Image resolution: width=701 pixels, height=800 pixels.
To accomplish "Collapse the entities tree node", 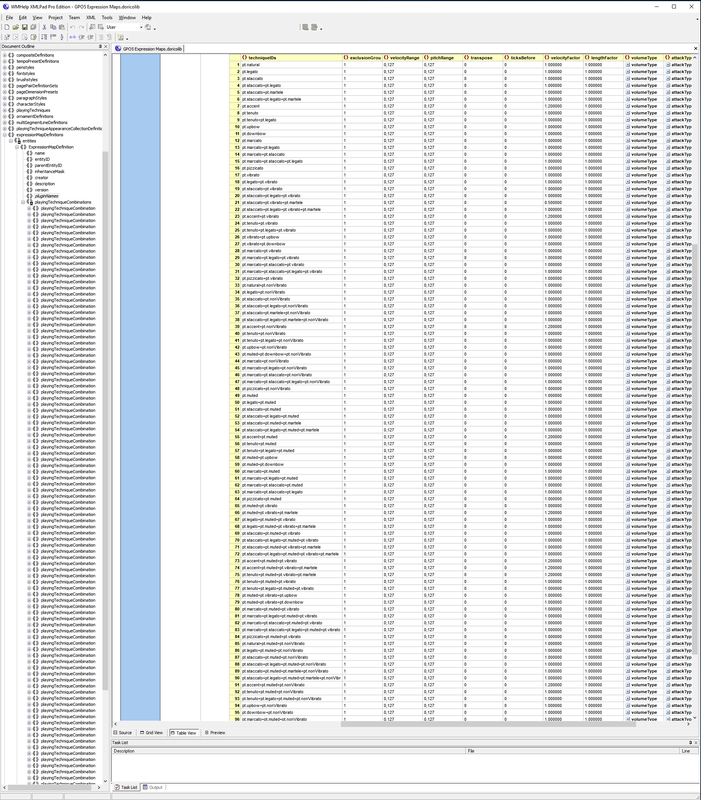I will pyautogui.click(x=11, y=141).
